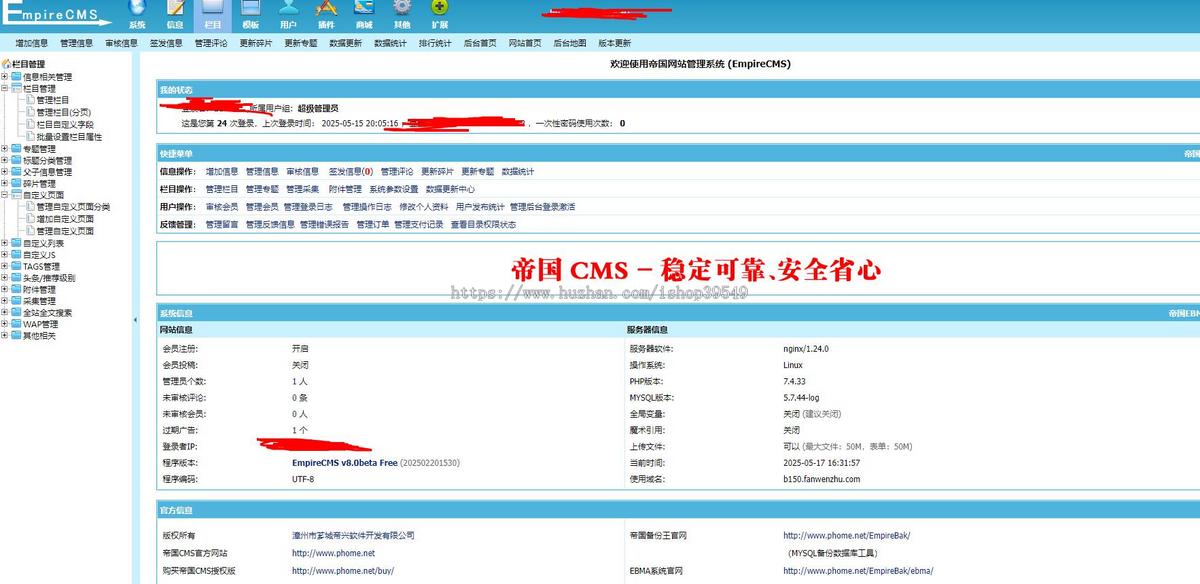Click the EmpireCMS v8.0beta Free version link

345,463
